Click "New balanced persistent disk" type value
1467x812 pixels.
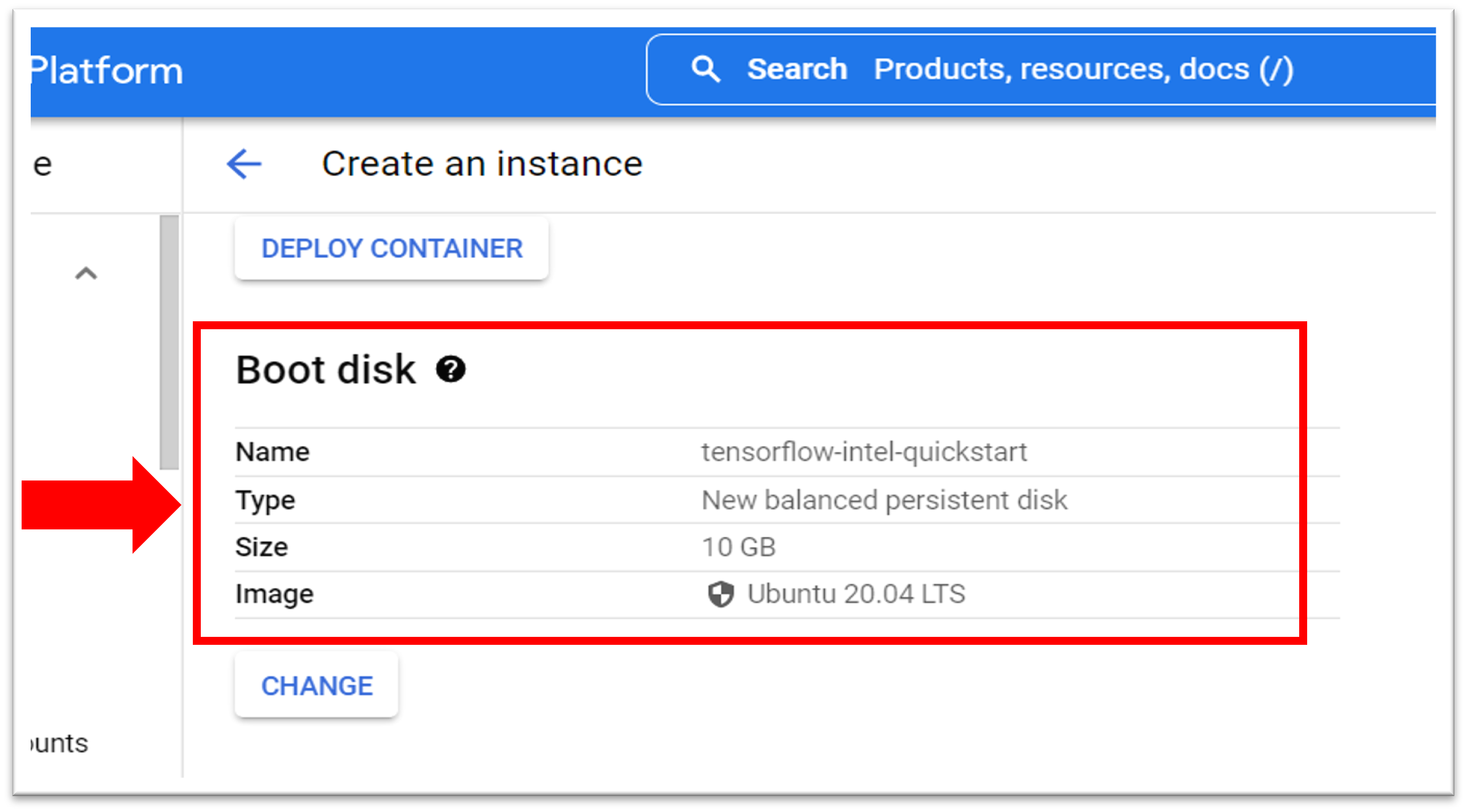[884, 500]
